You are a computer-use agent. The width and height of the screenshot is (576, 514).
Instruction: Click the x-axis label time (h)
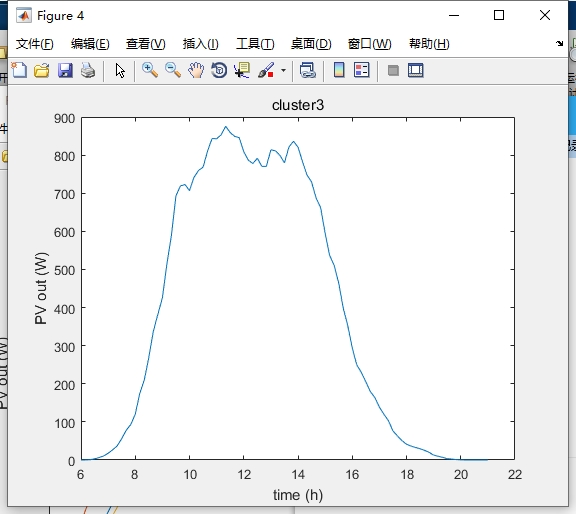298,495
